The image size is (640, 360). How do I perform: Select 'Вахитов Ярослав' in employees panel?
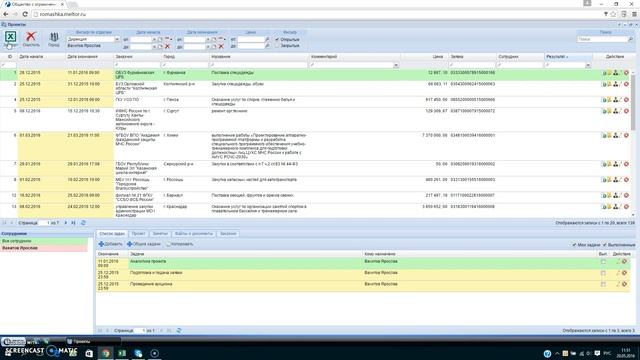point(44,248)
